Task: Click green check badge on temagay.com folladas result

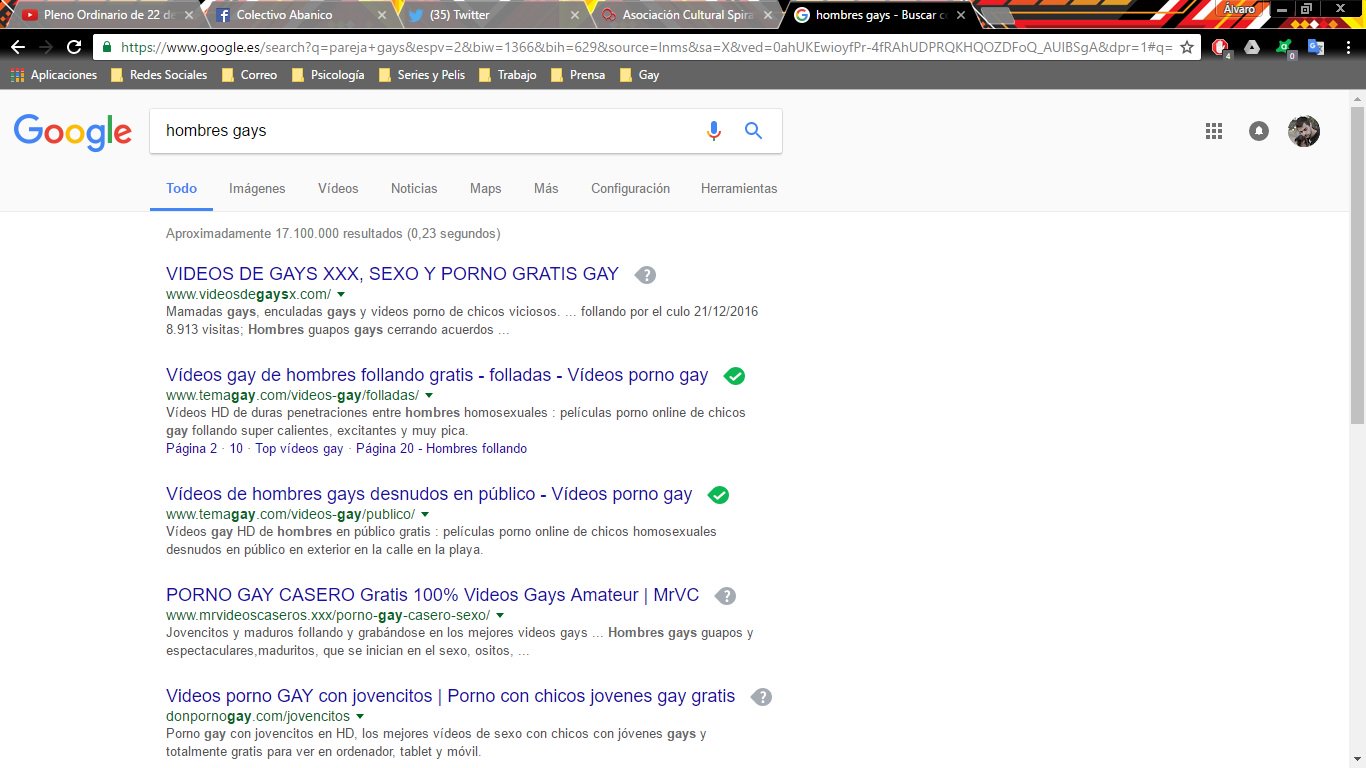Action: click(734, 376)
